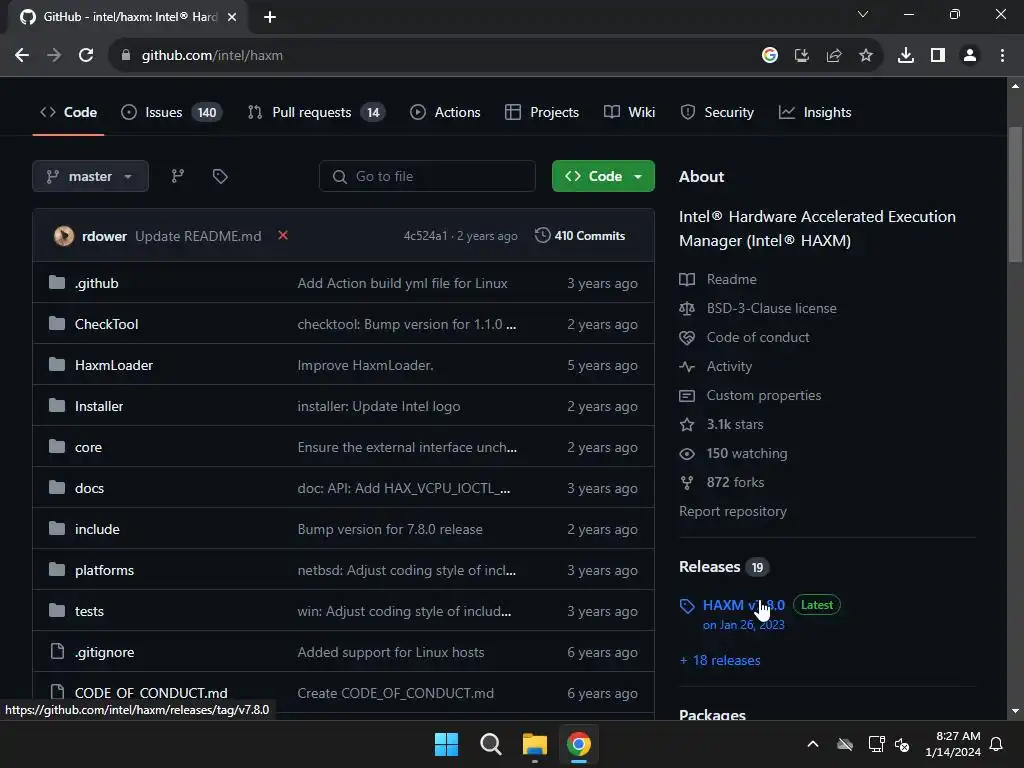Check the failed status X icon
Viewport: 1024px width, 768px height.
(x=283, y=235)
